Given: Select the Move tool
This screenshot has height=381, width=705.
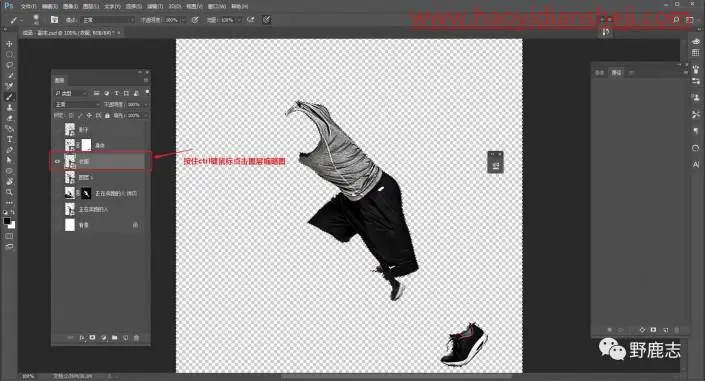Looking at the screenshot, I should (9, 44).
